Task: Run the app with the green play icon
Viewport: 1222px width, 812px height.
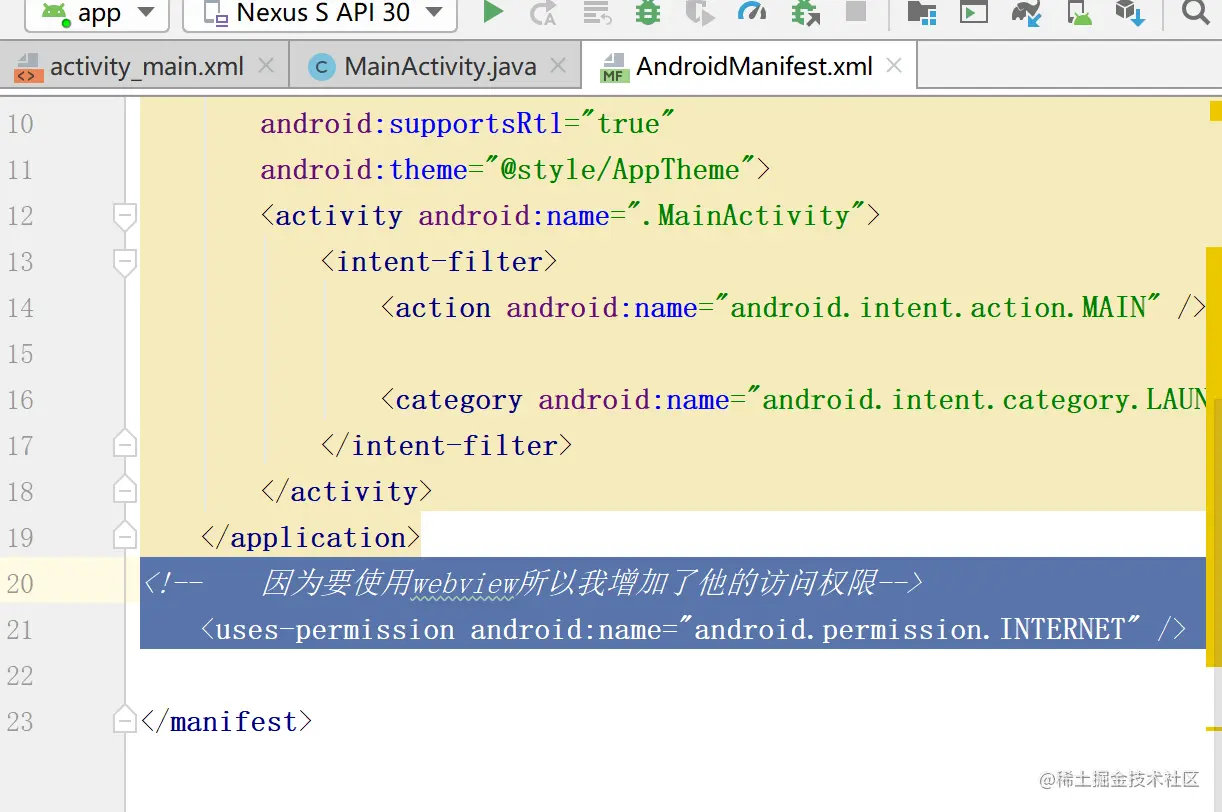Action: [492, 12]
